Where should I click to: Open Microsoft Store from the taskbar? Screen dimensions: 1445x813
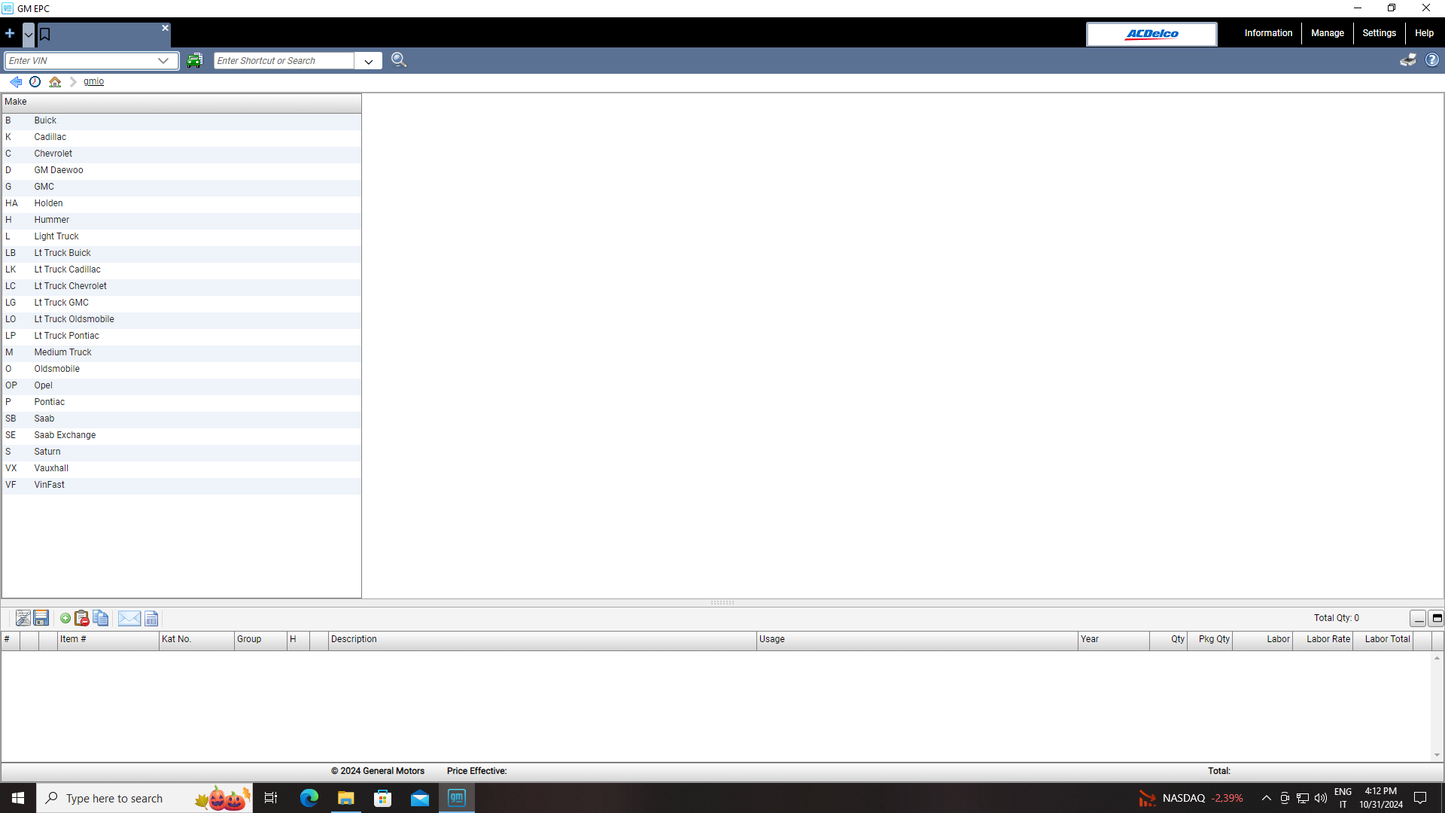pos(383,798)
